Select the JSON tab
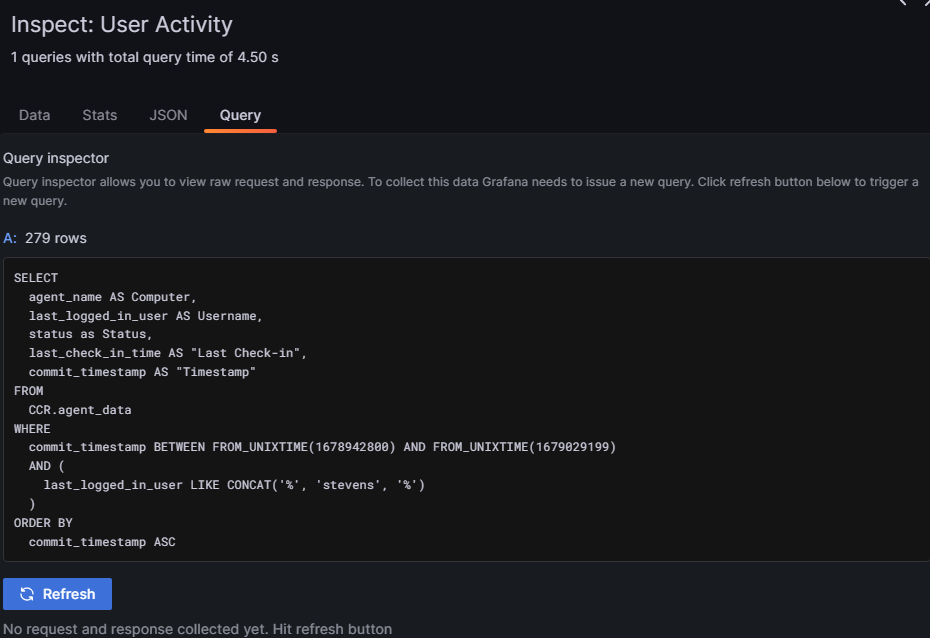The width and height of the screenshot is (930, 638). [x=168, y=115]
